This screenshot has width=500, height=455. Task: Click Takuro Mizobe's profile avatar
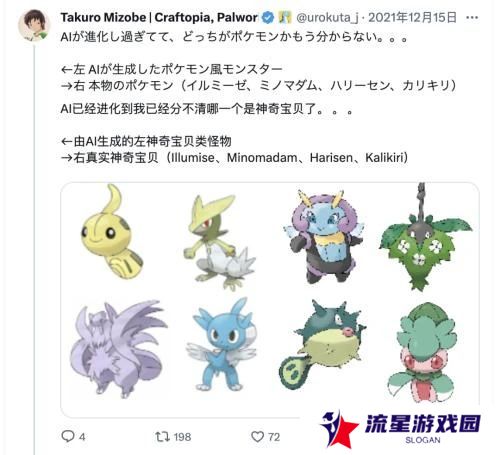point(33,25)
